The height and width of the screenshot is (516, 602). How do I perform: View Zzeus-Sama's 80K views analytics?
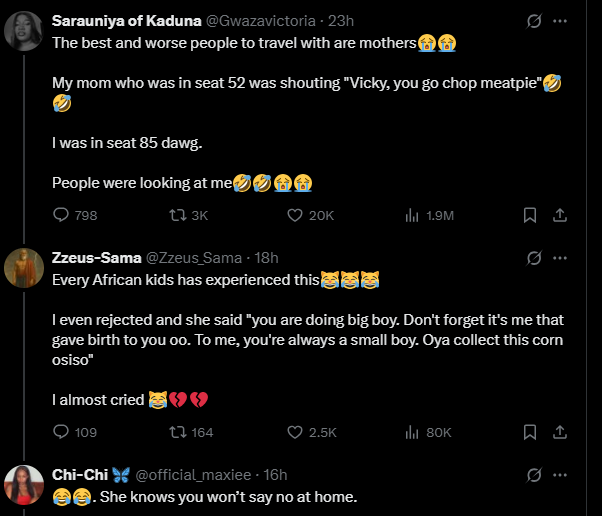[411, 432]
